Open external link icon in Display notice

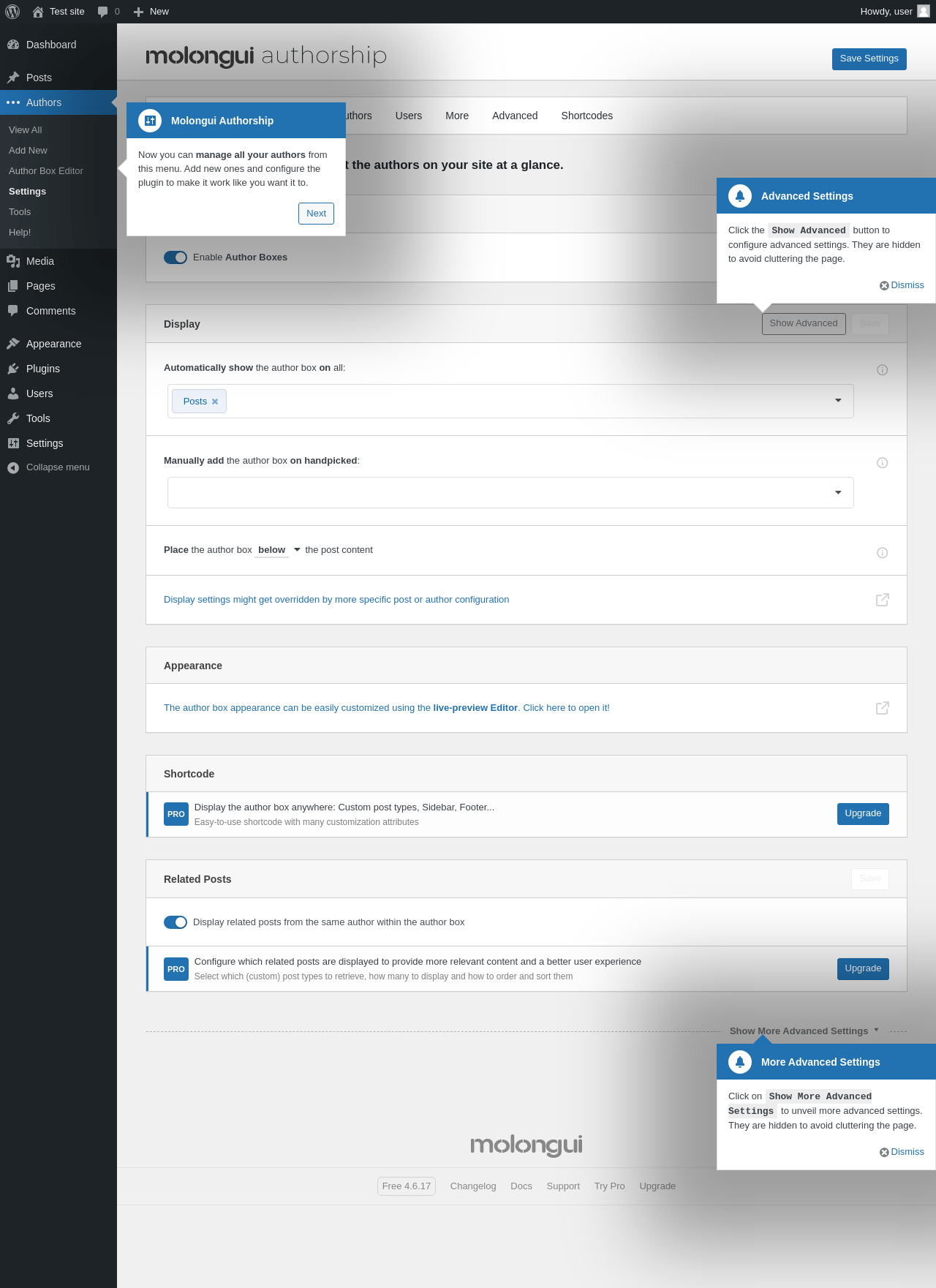[x=883, y=600]
